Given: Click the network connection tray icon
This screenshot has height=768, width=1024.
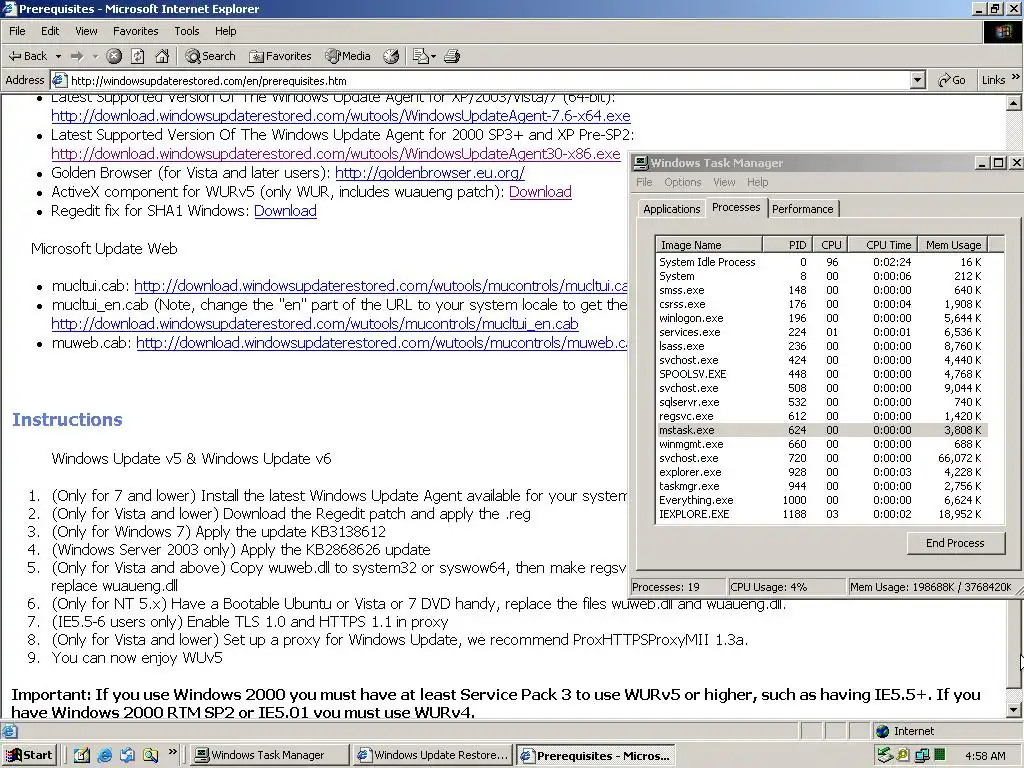Looking at the screenshot, I should point(921,755).
